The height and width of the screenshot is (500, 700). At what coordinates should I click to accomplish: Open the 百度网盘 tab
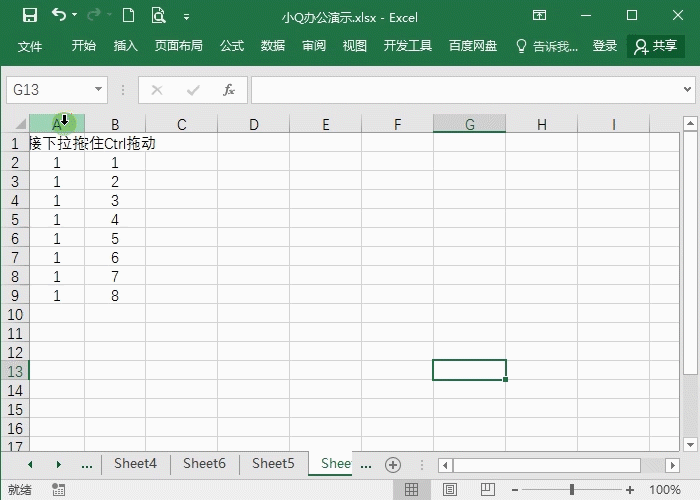[473, 46]
